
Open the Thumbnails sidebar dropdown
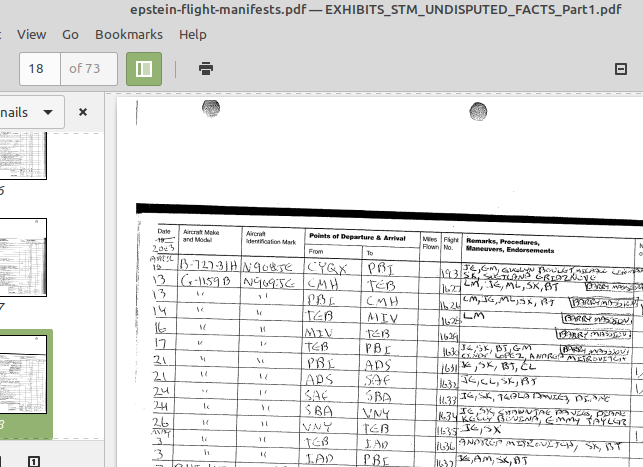click(x=31, y=112)
